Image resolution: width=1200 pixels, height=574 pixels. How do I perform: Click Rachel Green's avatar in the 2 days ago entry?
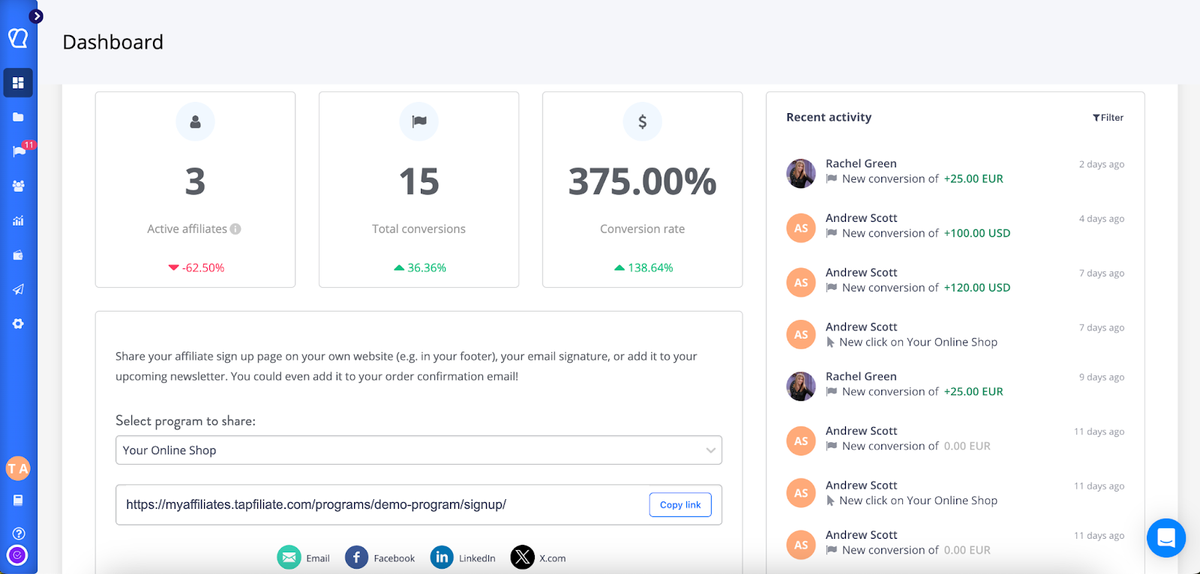[x=801, y=173]
